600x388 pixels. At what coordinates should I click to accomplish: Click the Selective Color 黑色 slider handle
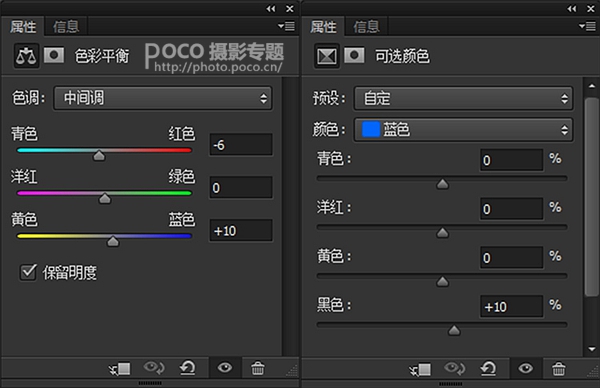click(454, 330)
